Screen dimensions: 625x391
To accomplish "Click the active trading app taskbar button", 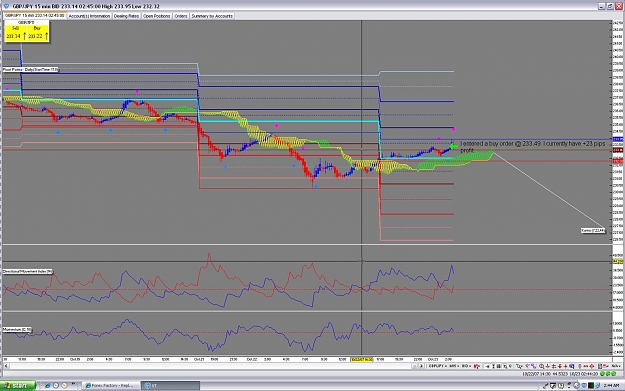I will [x=171, y=385].
